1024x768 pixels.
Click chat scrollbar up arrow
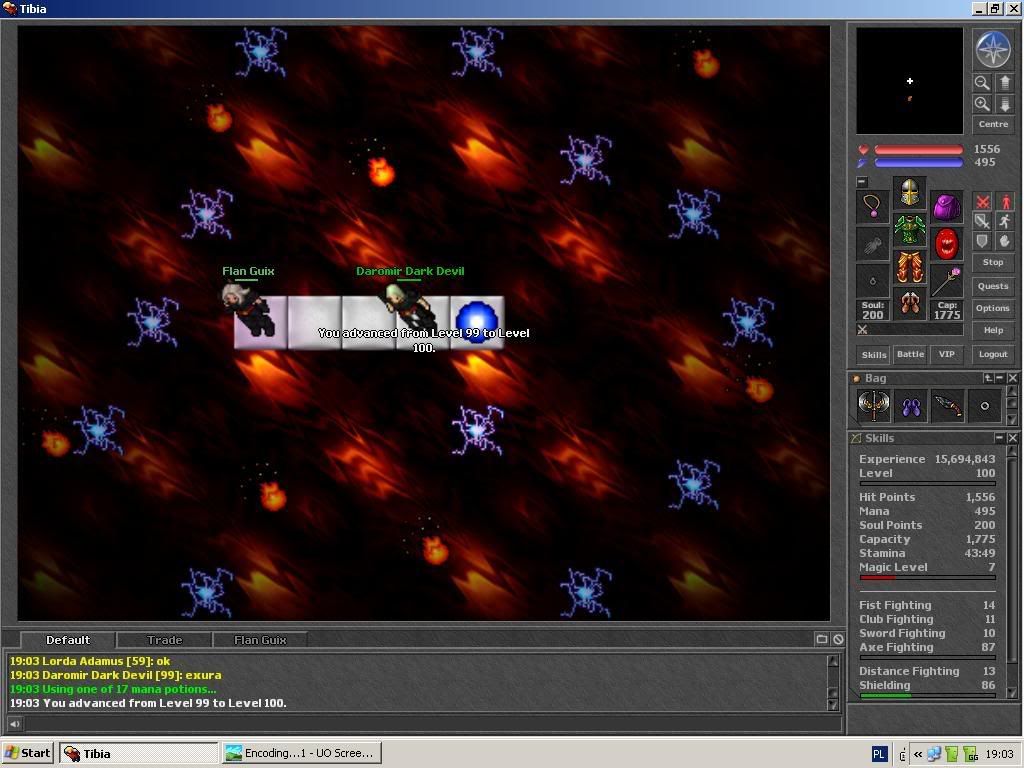pyautogui.click(x=833, y=661)
